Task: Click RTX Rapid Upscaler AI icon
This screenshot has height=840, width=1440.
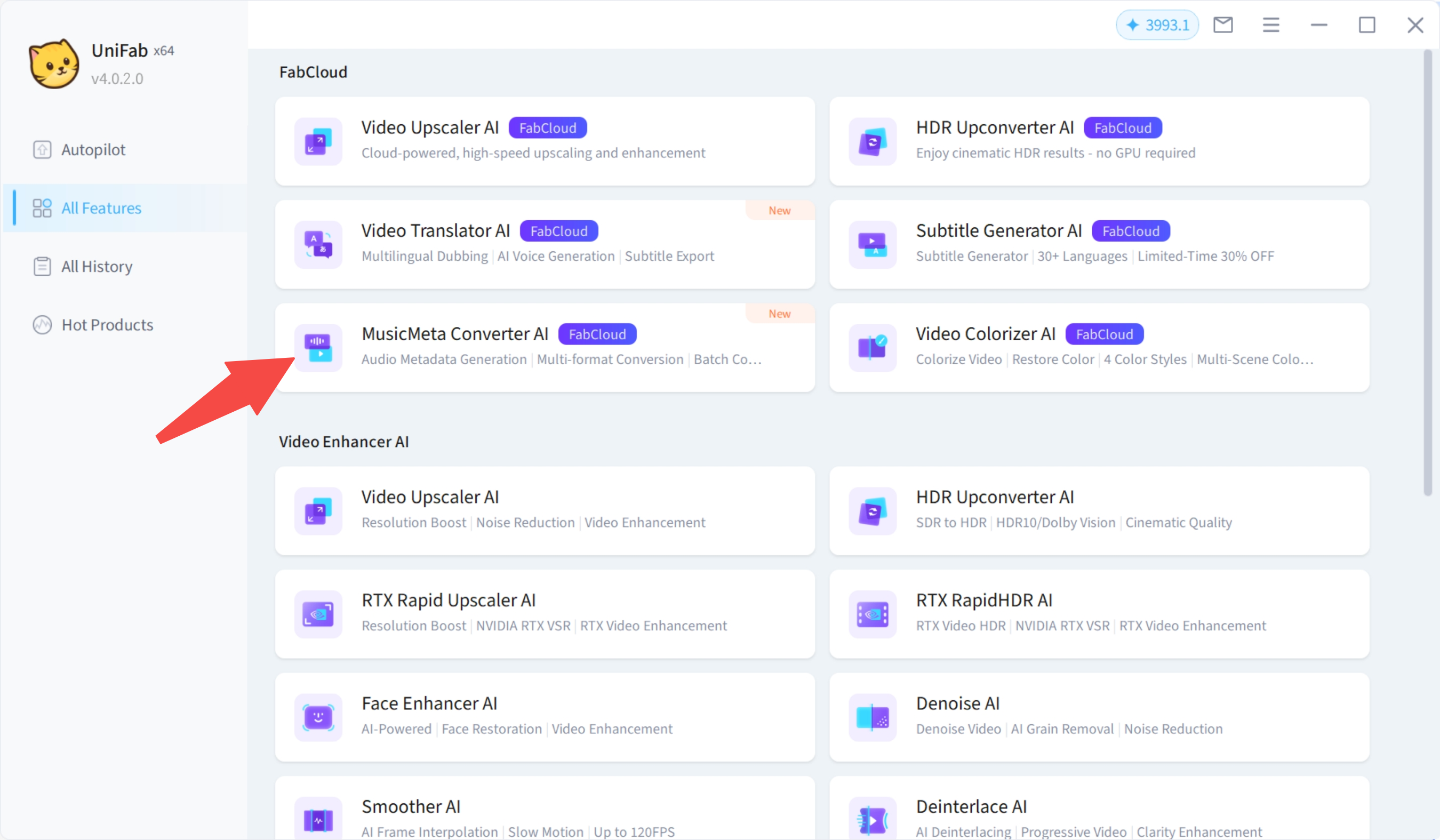Action: tap(318, 614)
